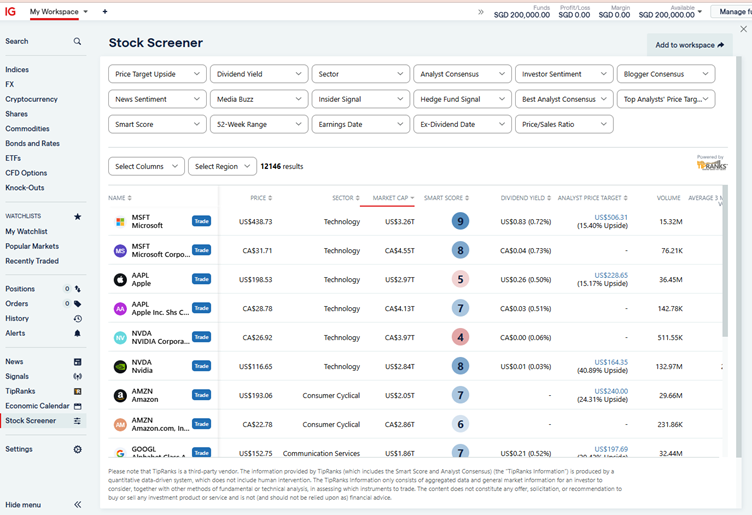Click the IG logo

coord(10,11)
